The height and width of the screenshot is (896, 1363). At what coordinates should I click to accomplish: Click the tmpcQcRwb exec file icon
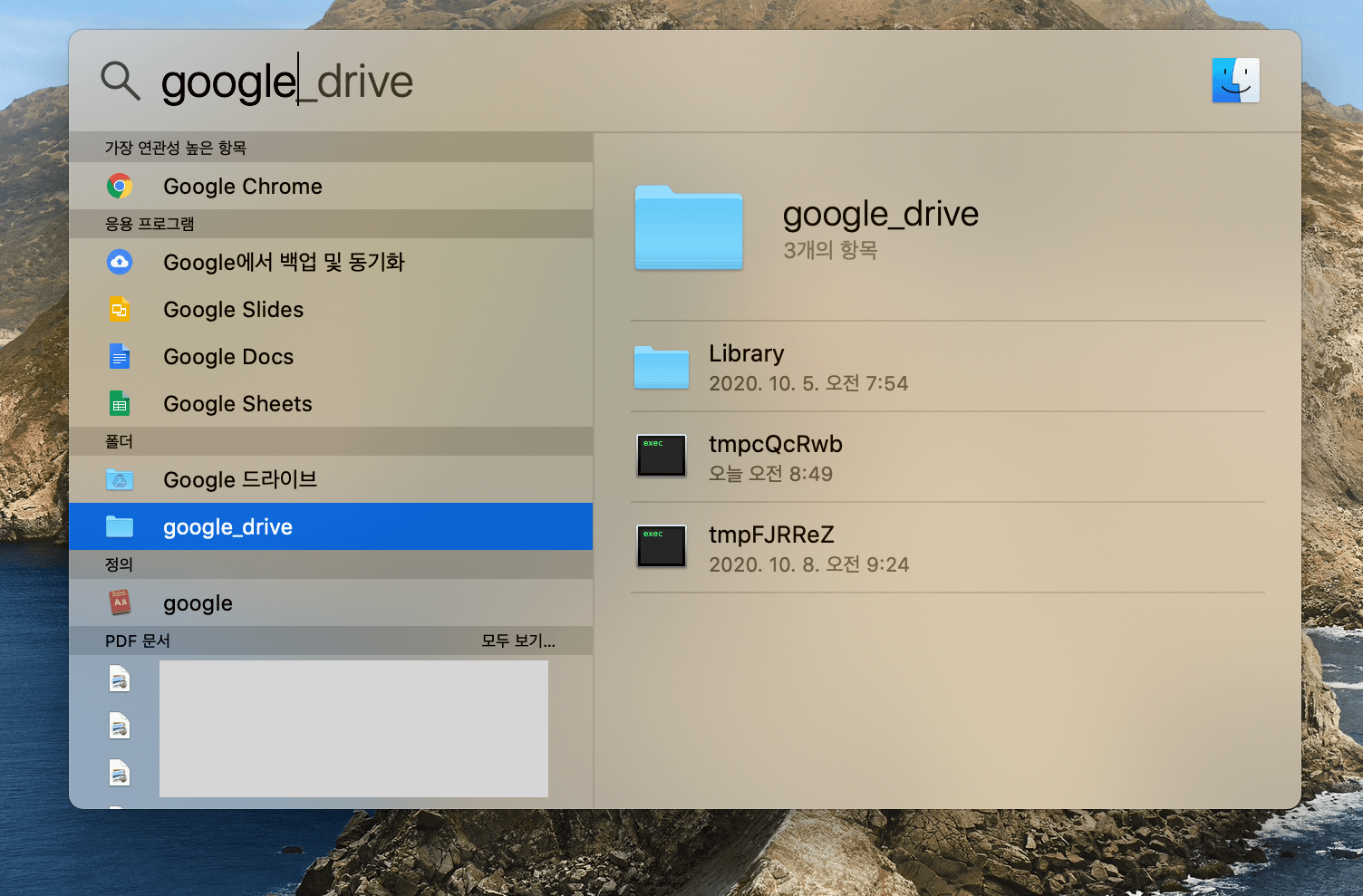[662, 456]
